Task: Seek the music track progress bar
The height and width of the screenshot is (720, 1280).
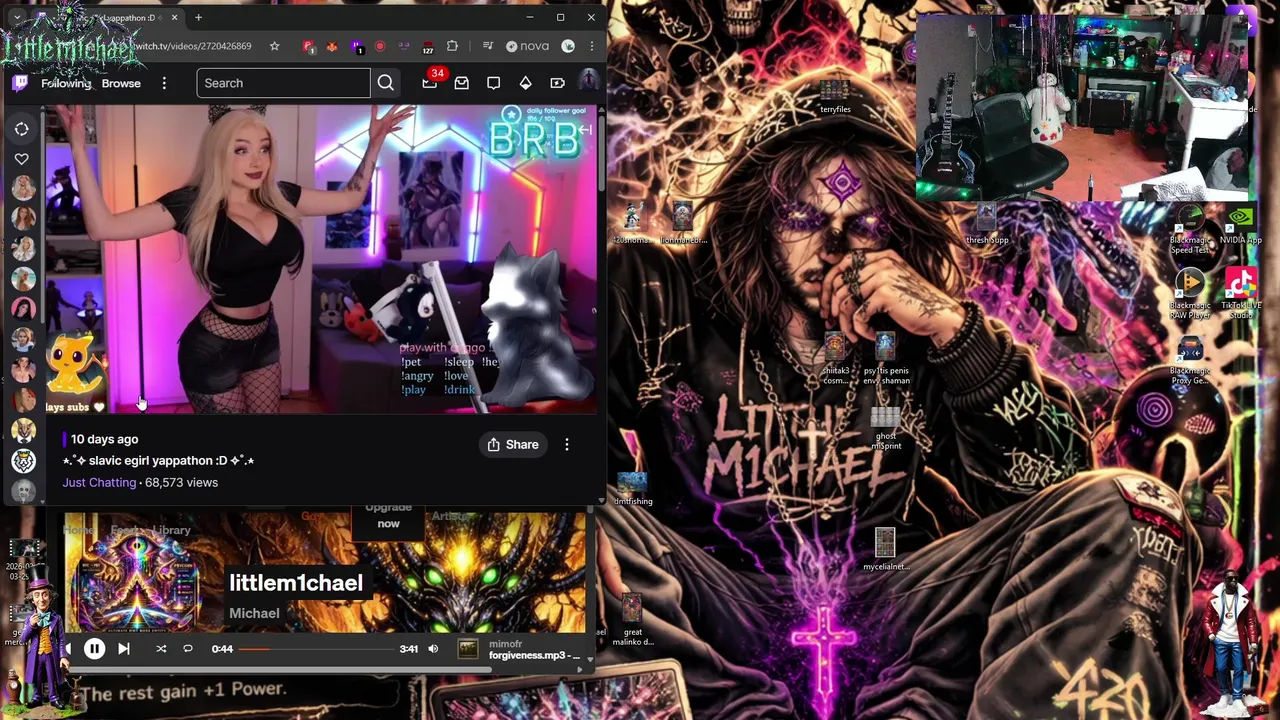Action: pyautogui.click(x=316, y=649)
